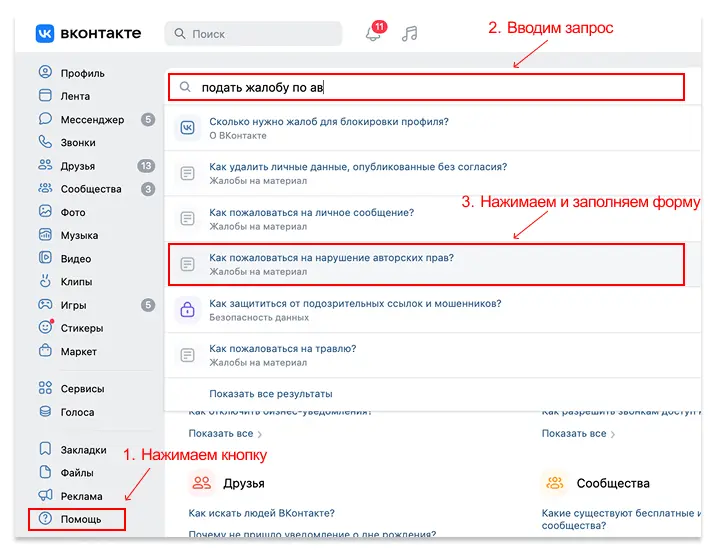Click orange Сообщества section icon
The width and height of the screenshot is (716, 557).
(555, 483)
